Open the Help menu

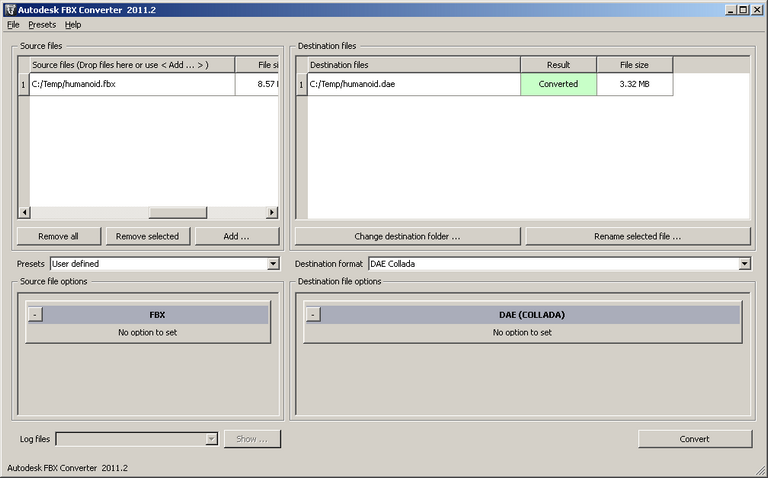point(73,24)
